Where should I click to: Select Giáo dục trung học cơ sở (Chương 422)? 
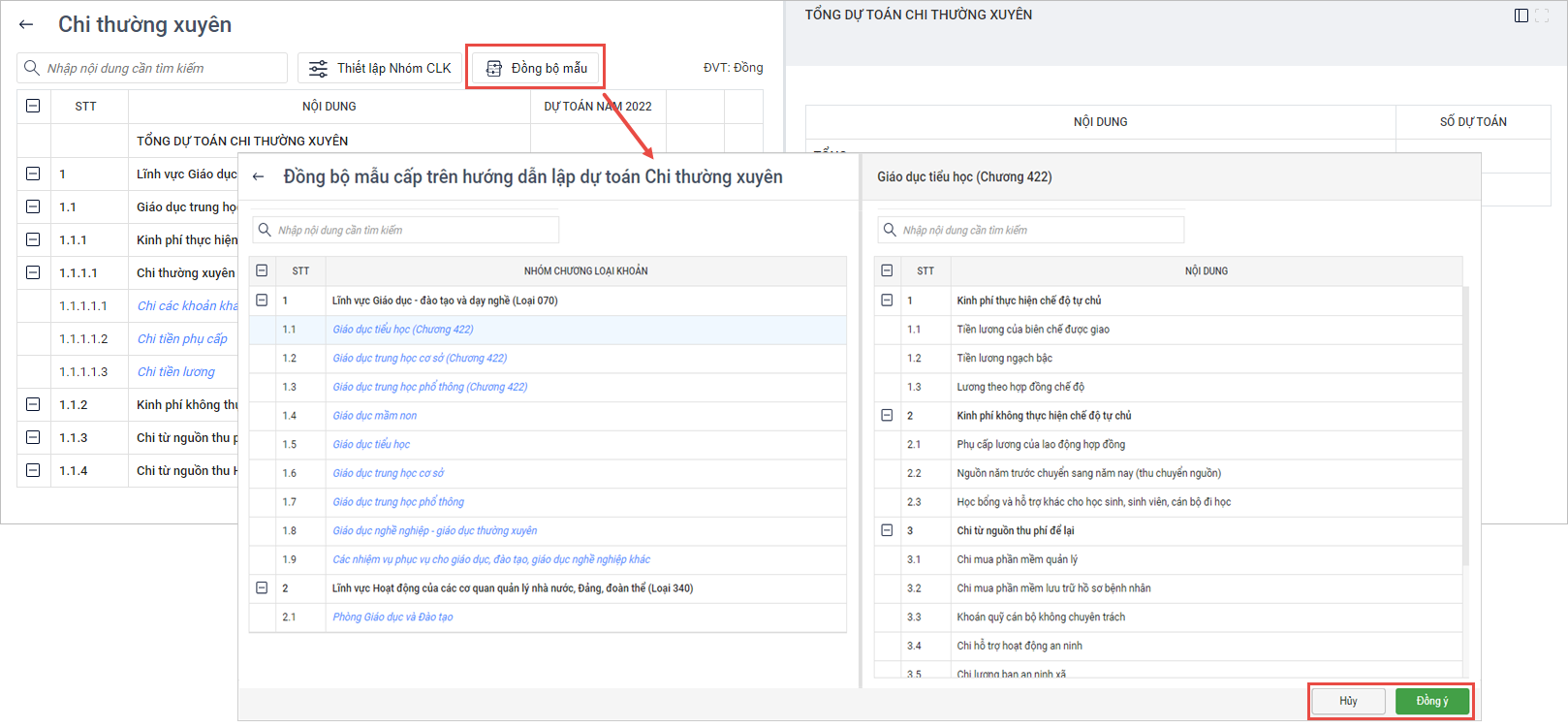coord(420,358)
